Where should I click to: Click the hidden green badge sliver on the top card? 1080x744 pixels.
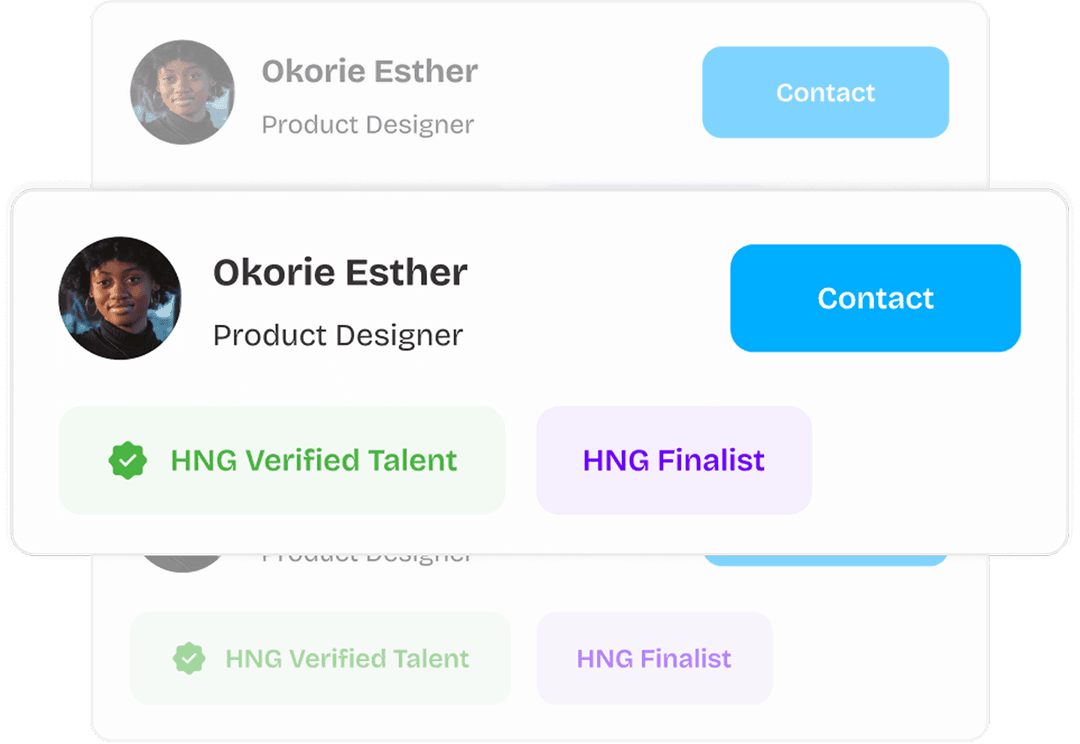point(320,184)
